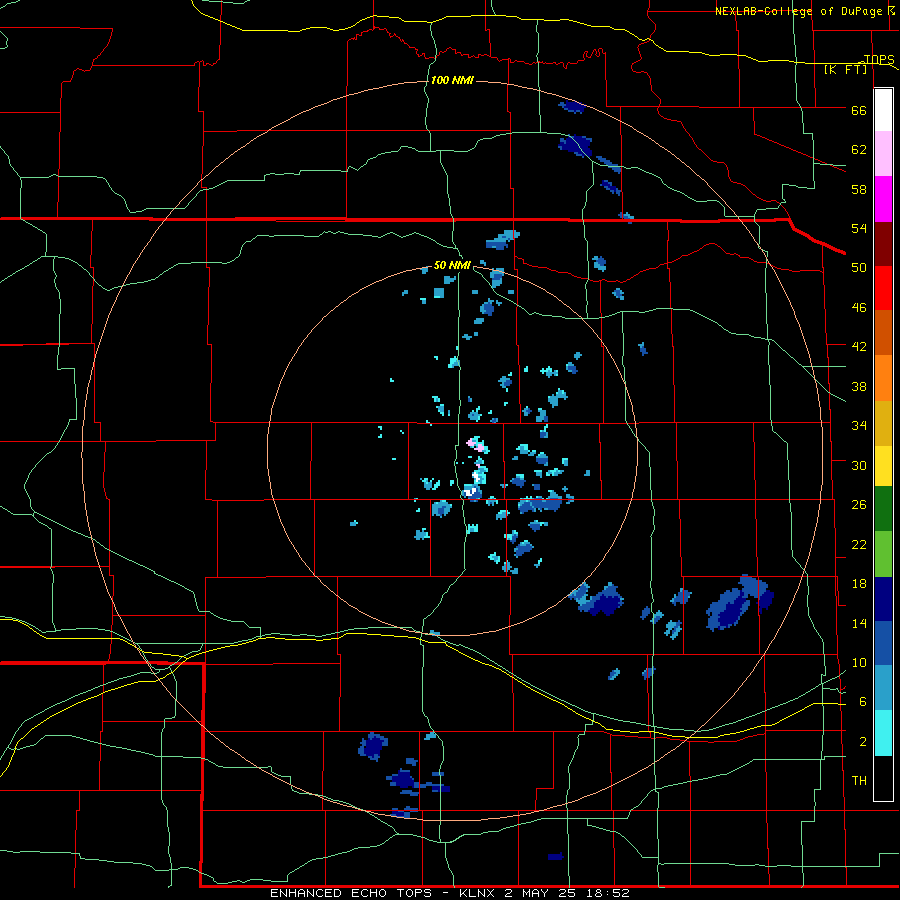Click the 22 legend value
The width and height of the screenshot is (900, 900).
(x=859, y=544)
